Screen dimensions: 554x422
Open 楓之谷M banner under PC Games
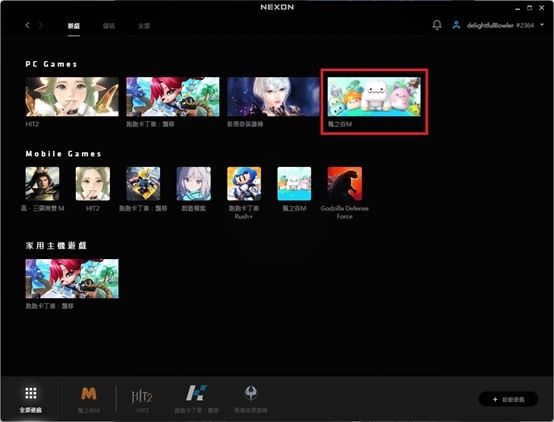[374, 97]
